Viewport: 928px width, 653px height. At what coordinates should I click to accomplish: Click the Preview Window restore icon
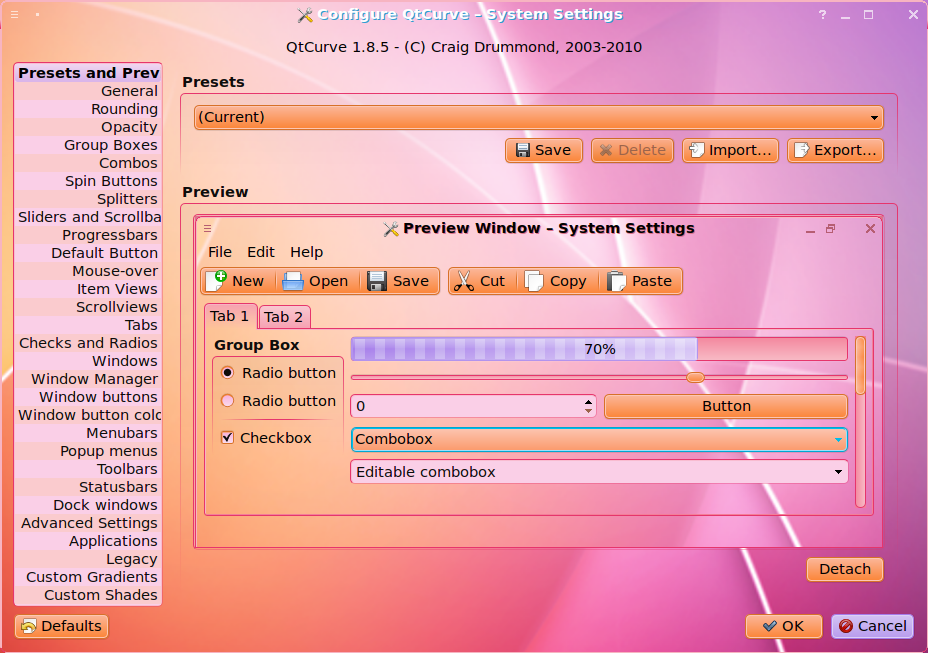tap(831, 229)
